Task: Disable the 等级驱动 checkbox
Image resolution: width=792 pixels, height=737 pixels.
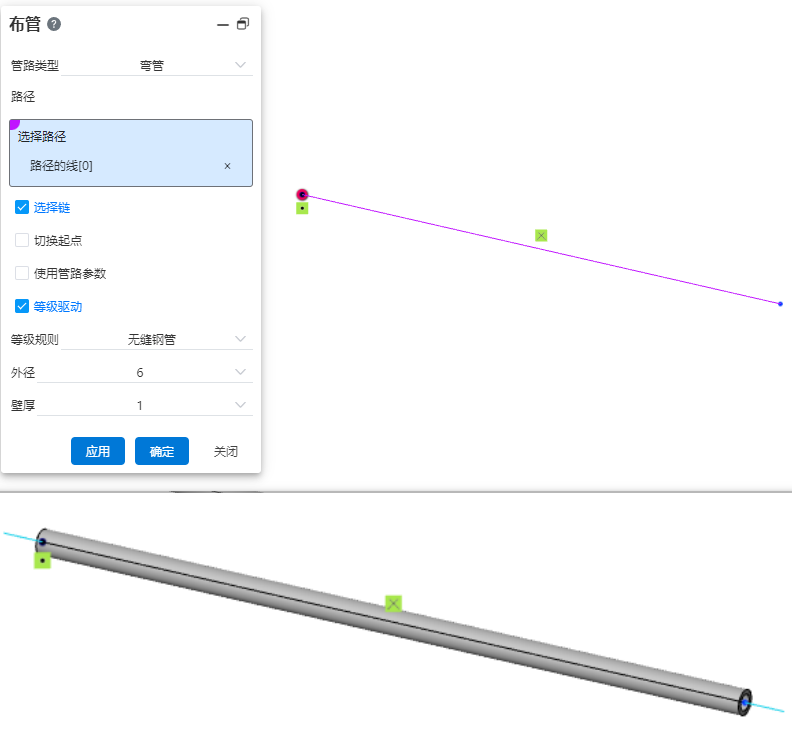Action: coord(22,306)
